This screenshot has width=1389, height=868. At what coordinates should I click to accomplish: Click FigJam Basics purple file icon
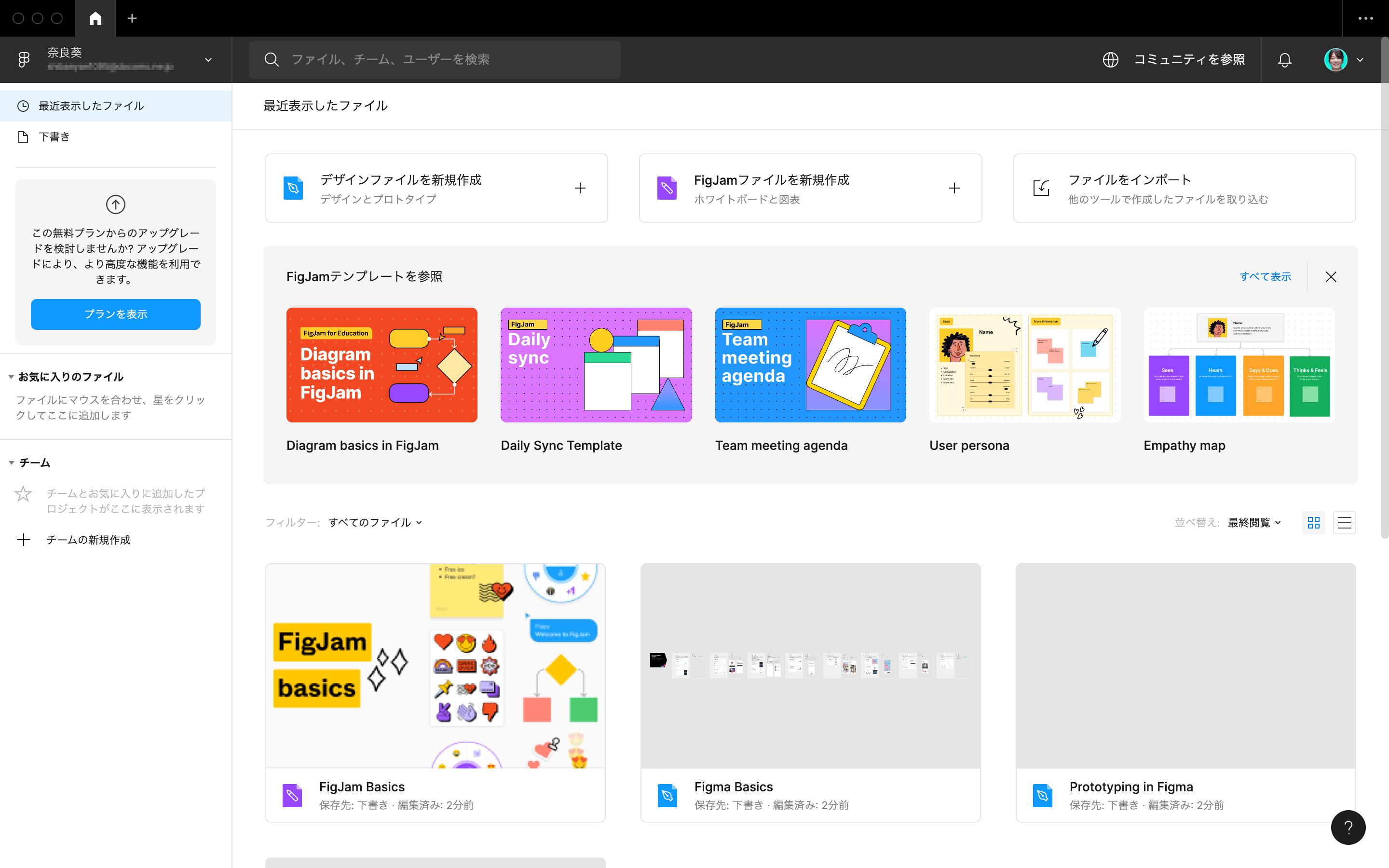tap(292, 795)
